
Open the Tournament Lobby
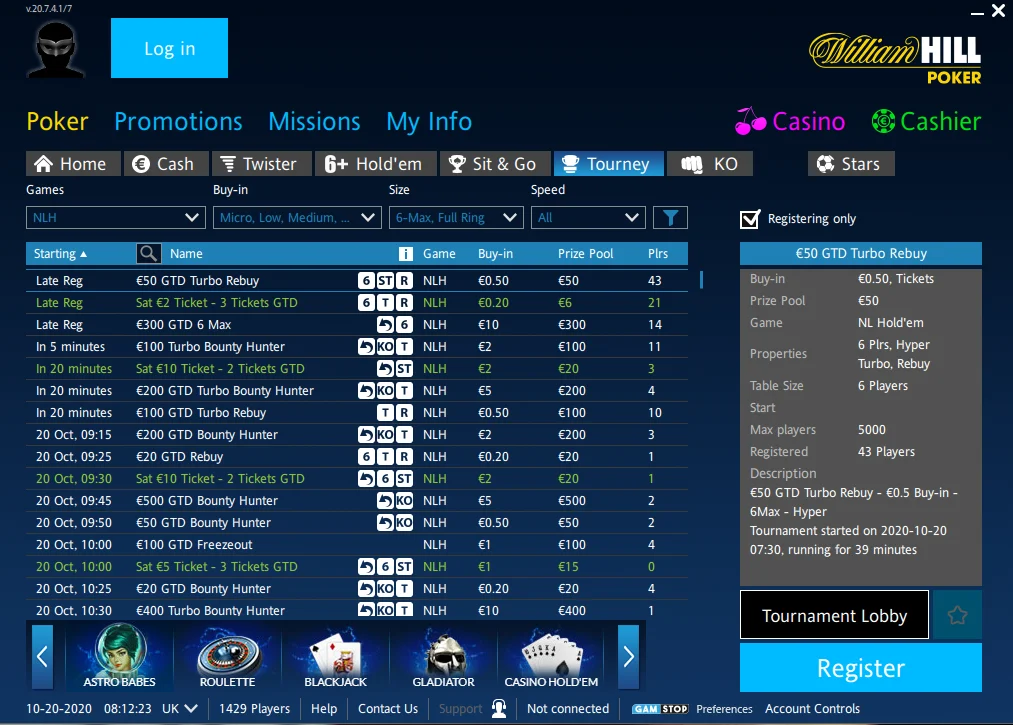[x=834, y=615]
